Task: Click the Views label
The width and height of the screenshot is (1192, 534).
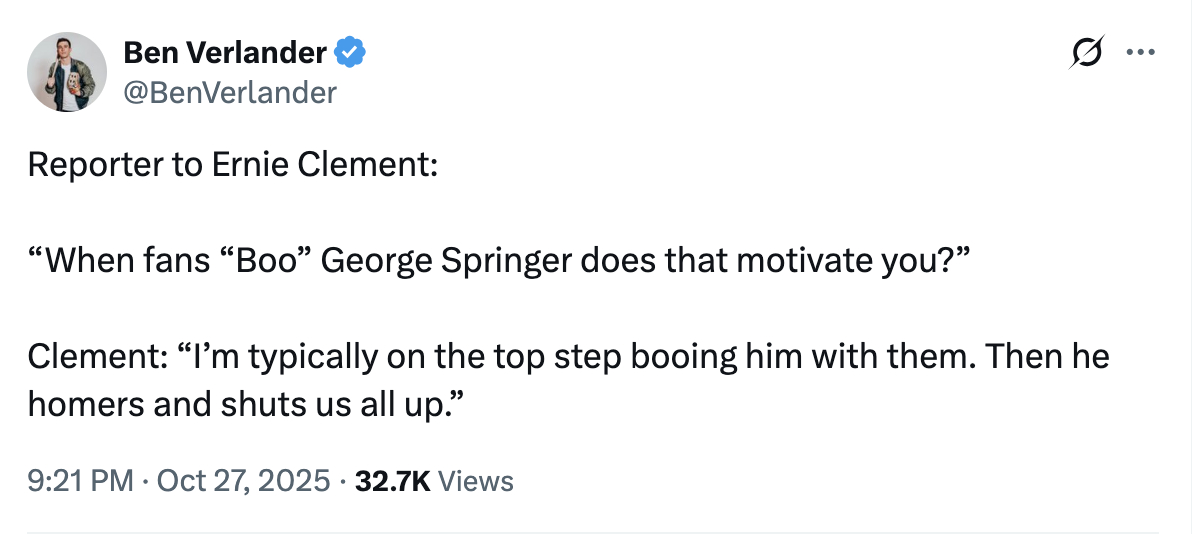Action: 476,481
